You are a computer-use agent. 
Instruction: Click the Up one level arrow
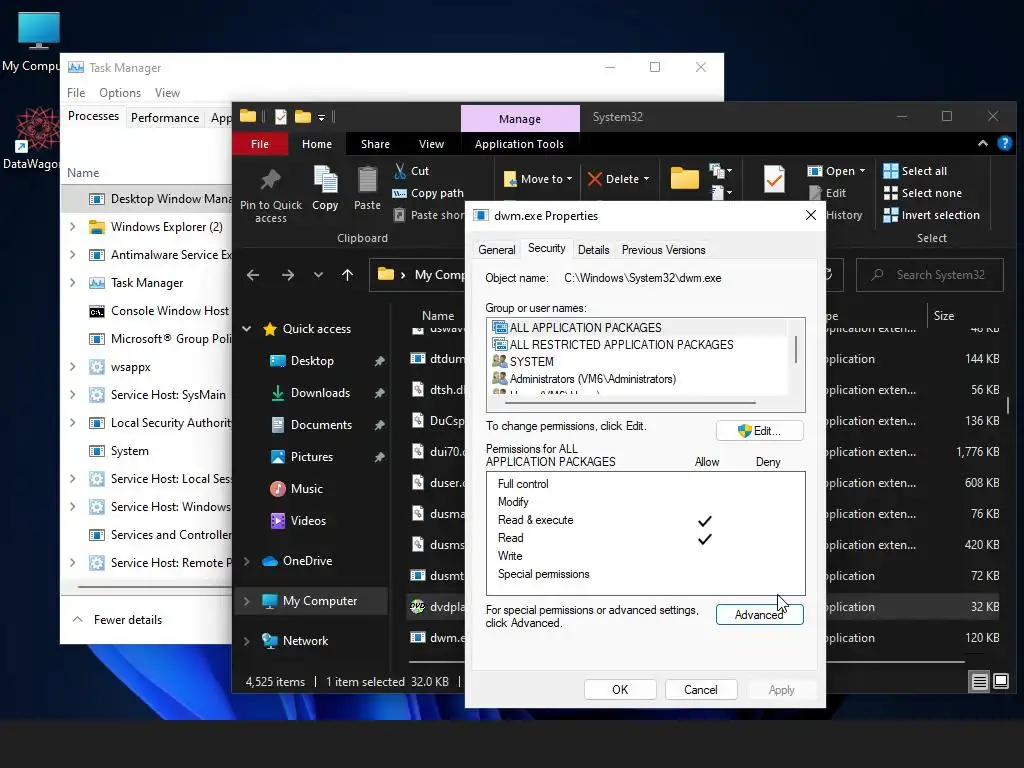click(x=347, y=276)
